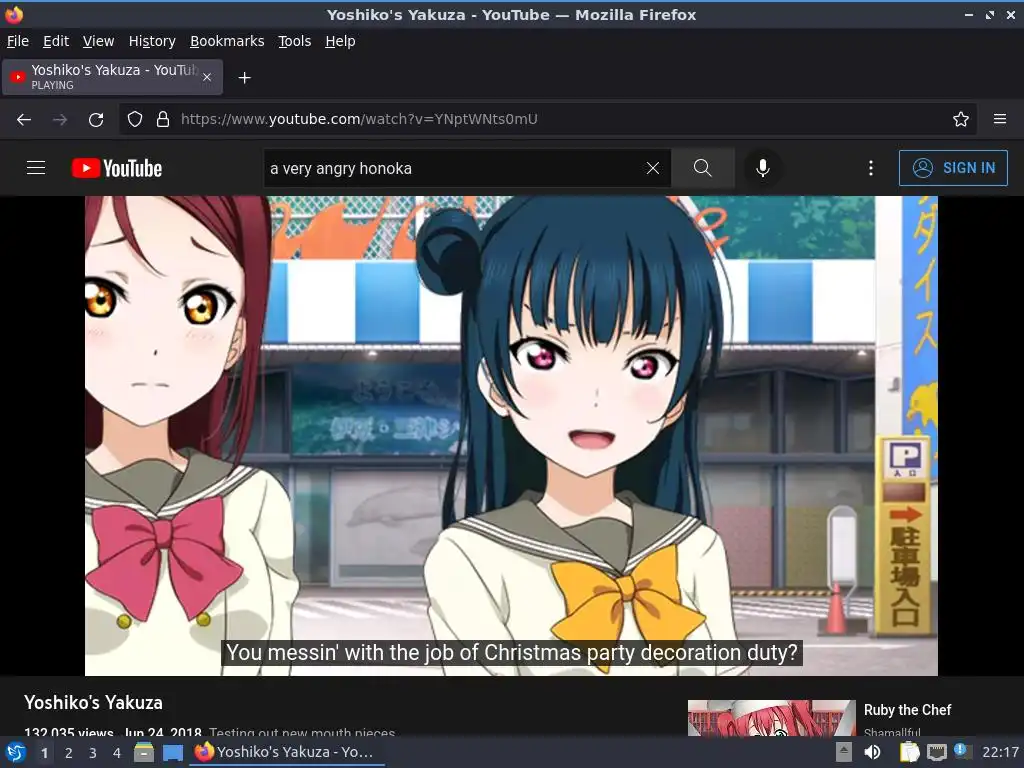Click the playing video to pause it

[x=511, y=436]
